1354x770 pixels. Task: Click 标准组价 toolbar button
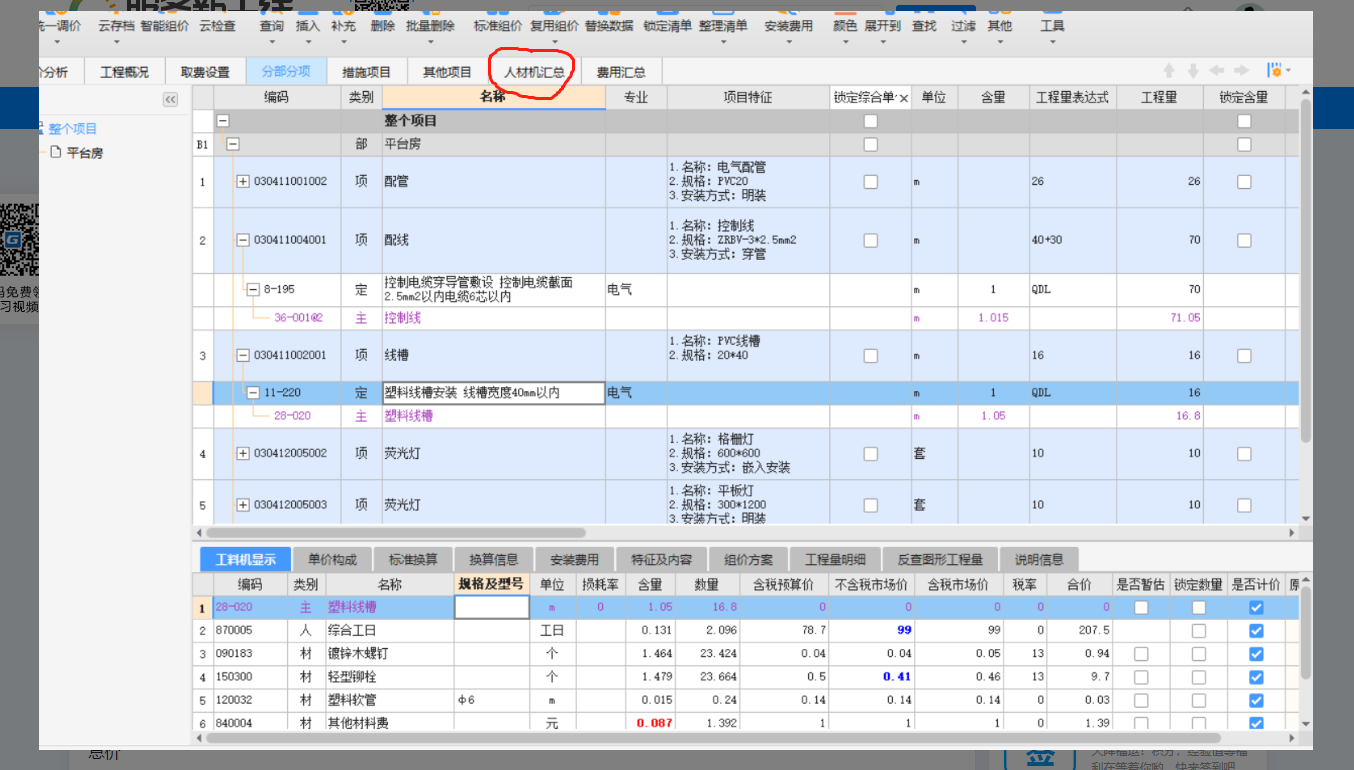[x=498, y=26]
